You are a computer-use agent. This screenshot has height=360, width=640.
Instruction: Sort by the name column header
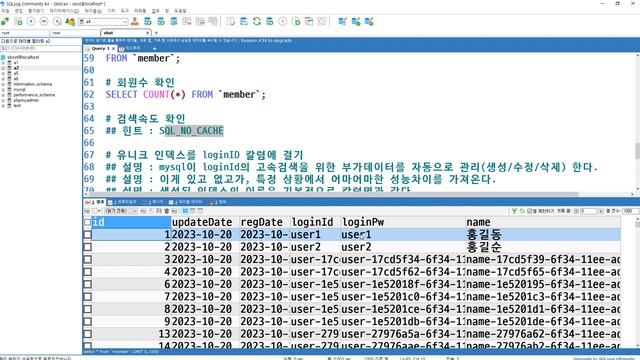click(543, 222)
